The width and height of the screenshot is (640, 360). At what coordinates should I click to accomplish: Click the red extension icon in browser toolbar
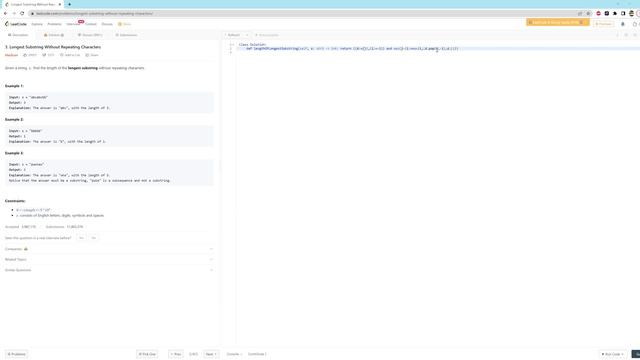599,13
